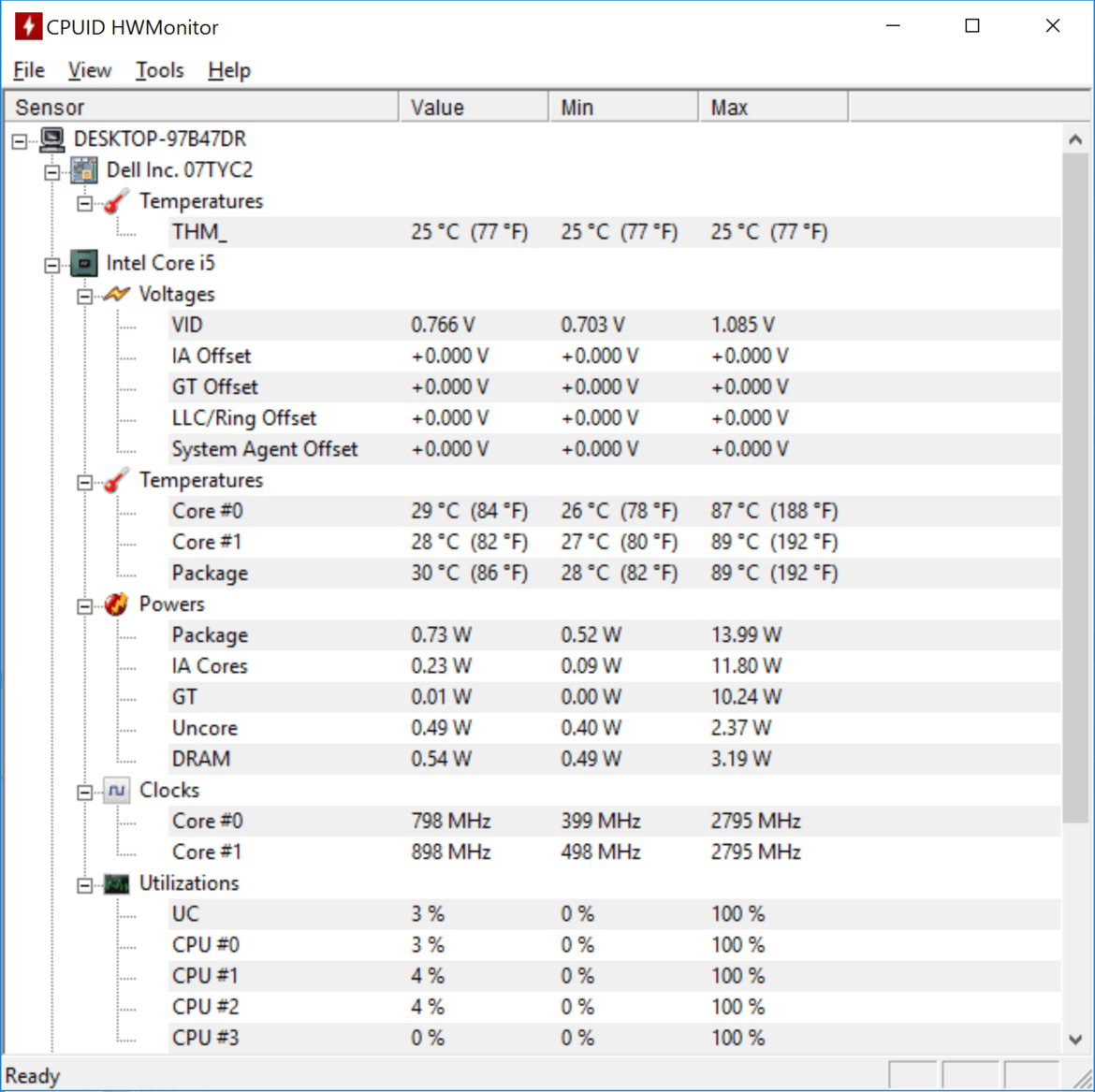Click the 1.085 V max VID value

pyautogui.click(x=742, y=326)
